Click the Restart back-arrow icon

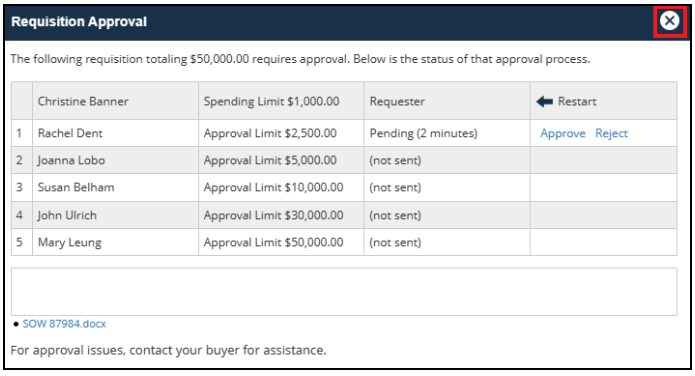pyautogui.click(x=544, y=102)
